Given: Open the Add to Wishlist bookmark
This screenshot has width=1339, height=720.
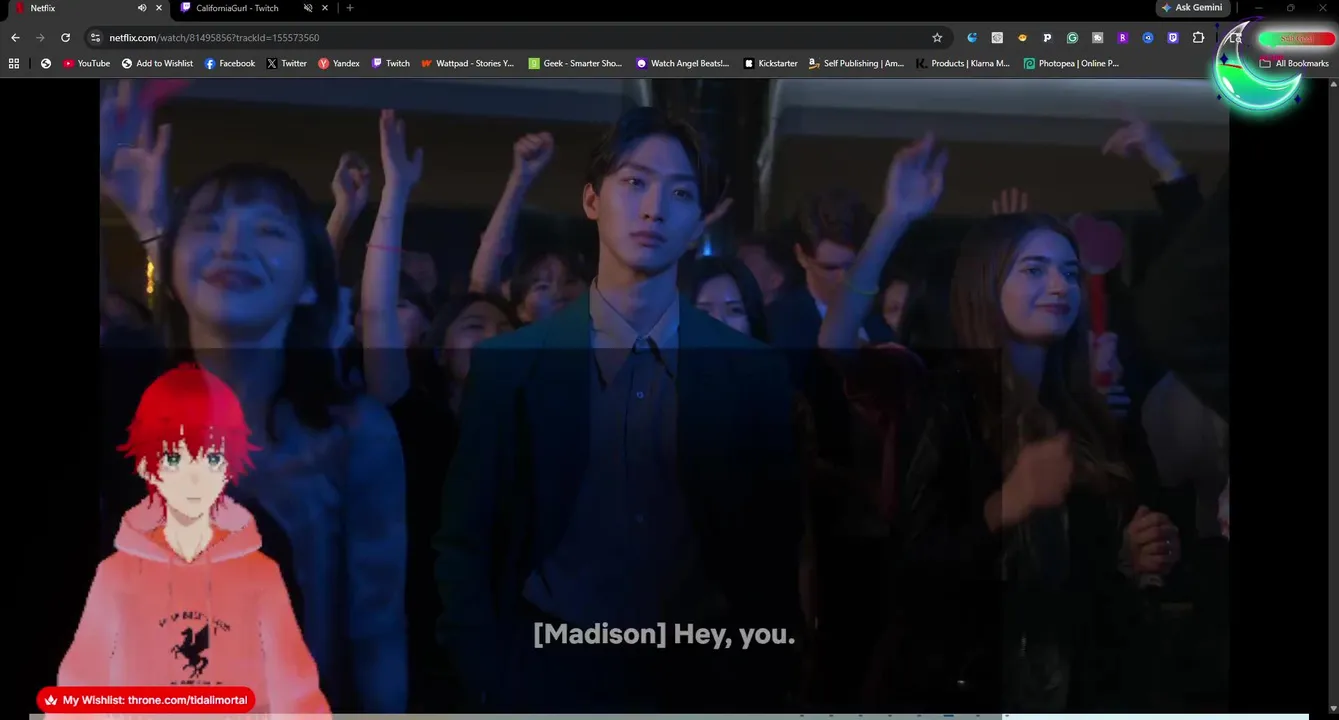Looking at the screenshot, I should 157,63.
